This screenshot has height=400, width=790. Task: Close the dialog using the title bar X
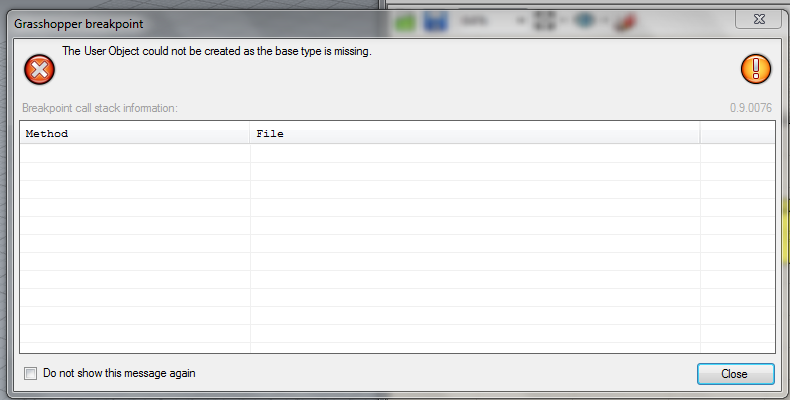pyautogui.click(x=759, y=19)
